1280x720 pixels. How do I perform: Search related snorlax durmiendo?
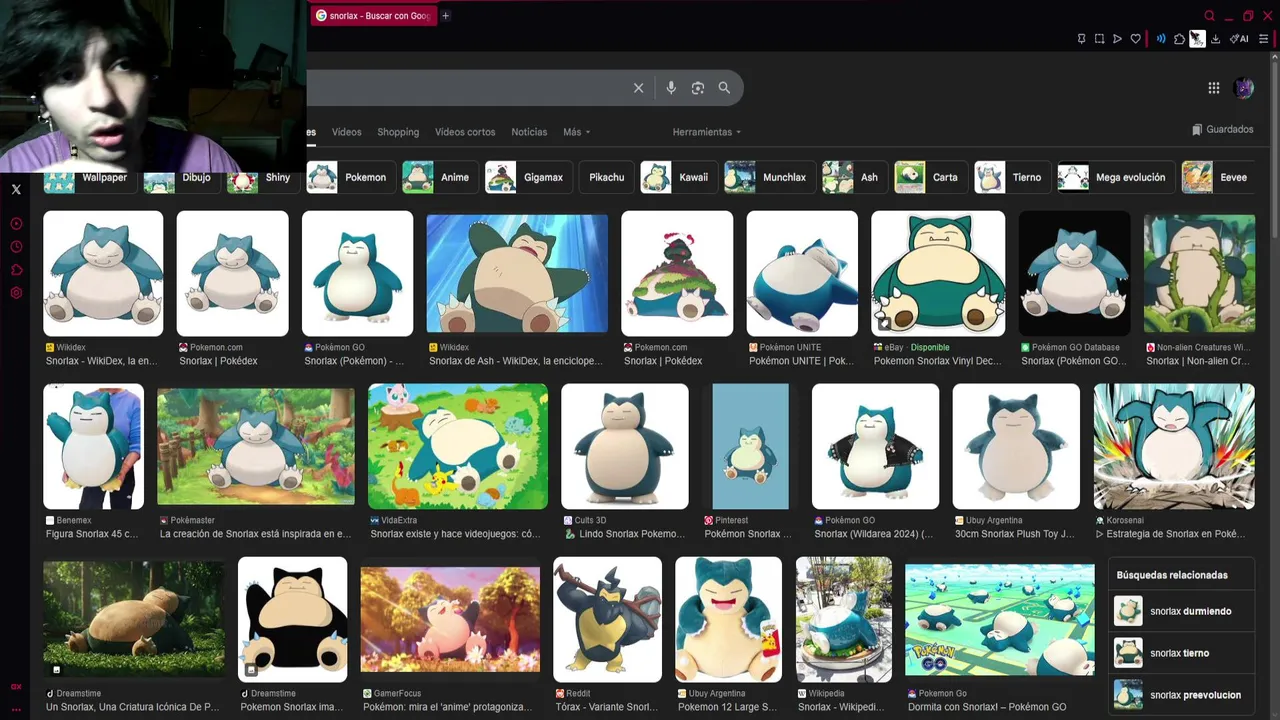pyautogui.click(x=1181, y=611)
